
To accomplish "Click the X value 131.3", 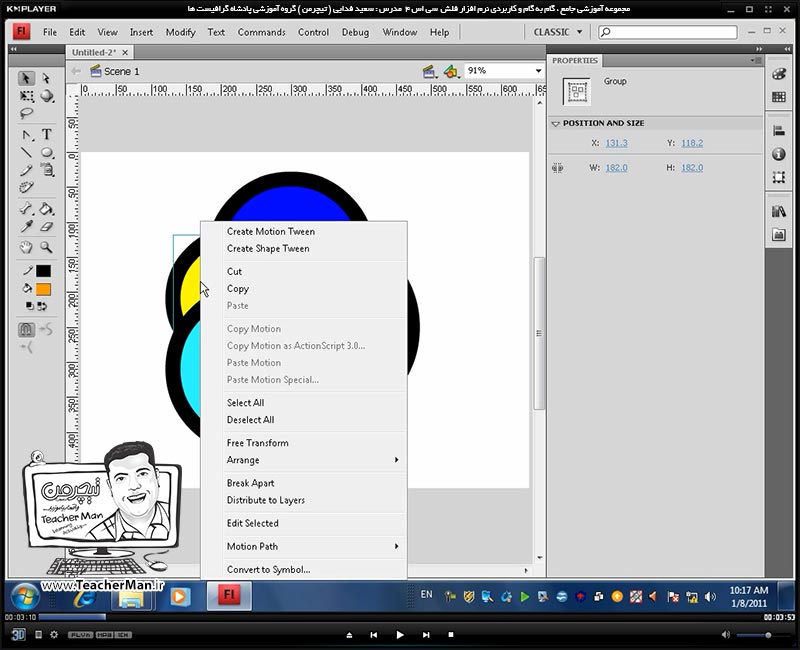I will coord(616,143).
